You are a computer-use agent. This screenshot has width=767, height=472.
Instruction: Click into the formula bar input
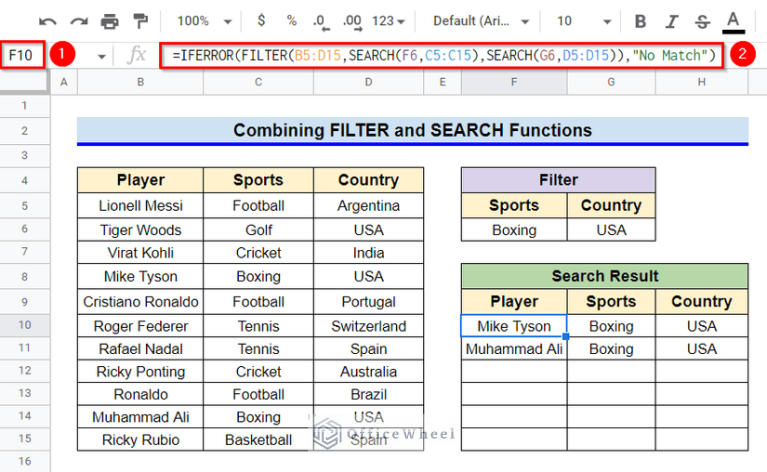443,55
